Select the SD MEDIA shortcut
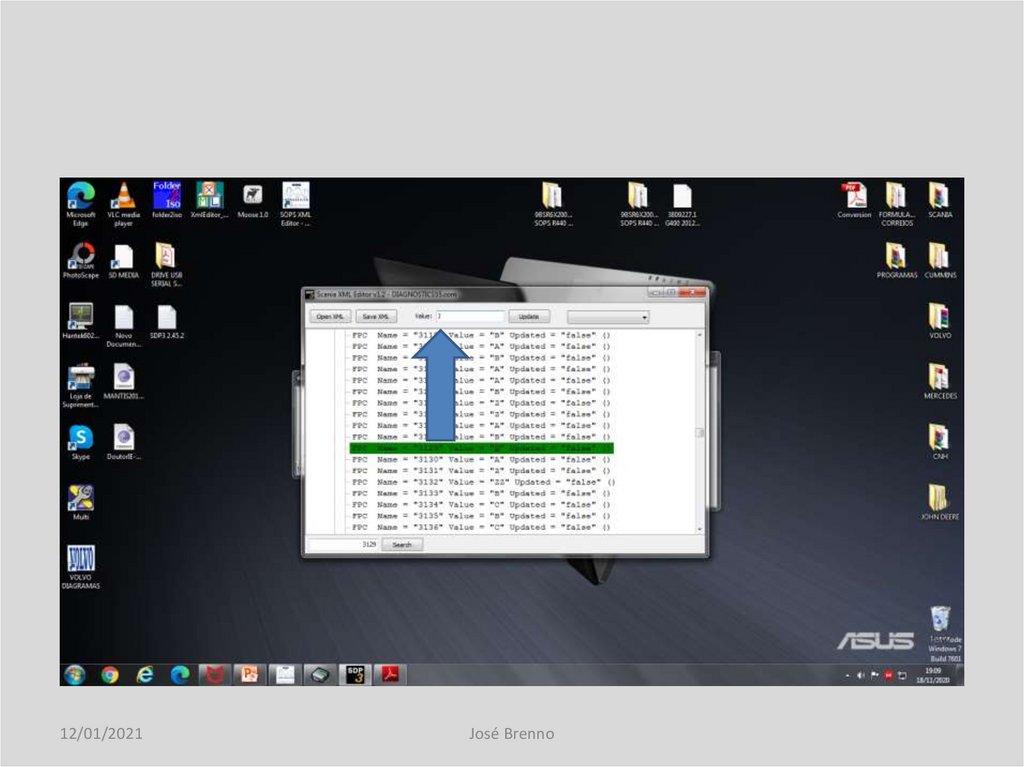Image resolution: width=1024 pixels, height=767 pixels. (x=123, y=260)
